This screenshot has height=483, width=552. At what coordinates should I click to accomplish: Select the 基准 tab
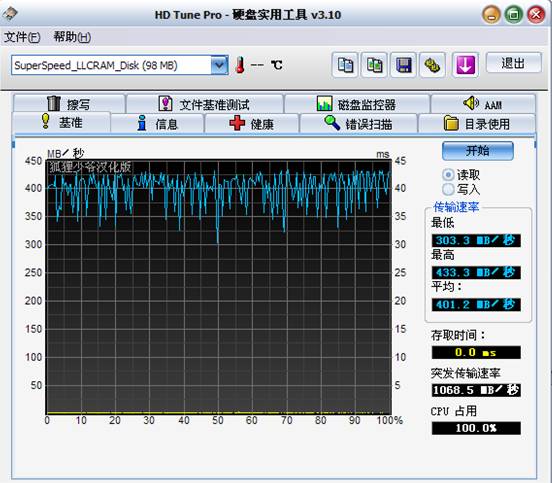point(62,122)
